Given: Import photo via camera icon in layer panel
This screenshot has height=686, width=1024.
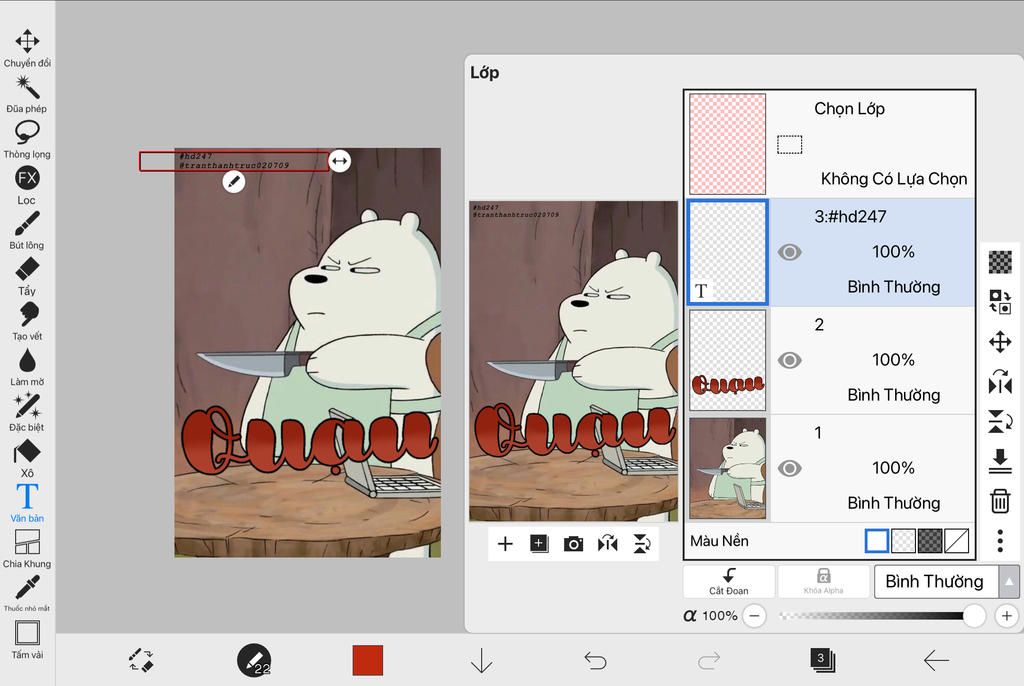Looking at the screenshot, I should 573,544.
